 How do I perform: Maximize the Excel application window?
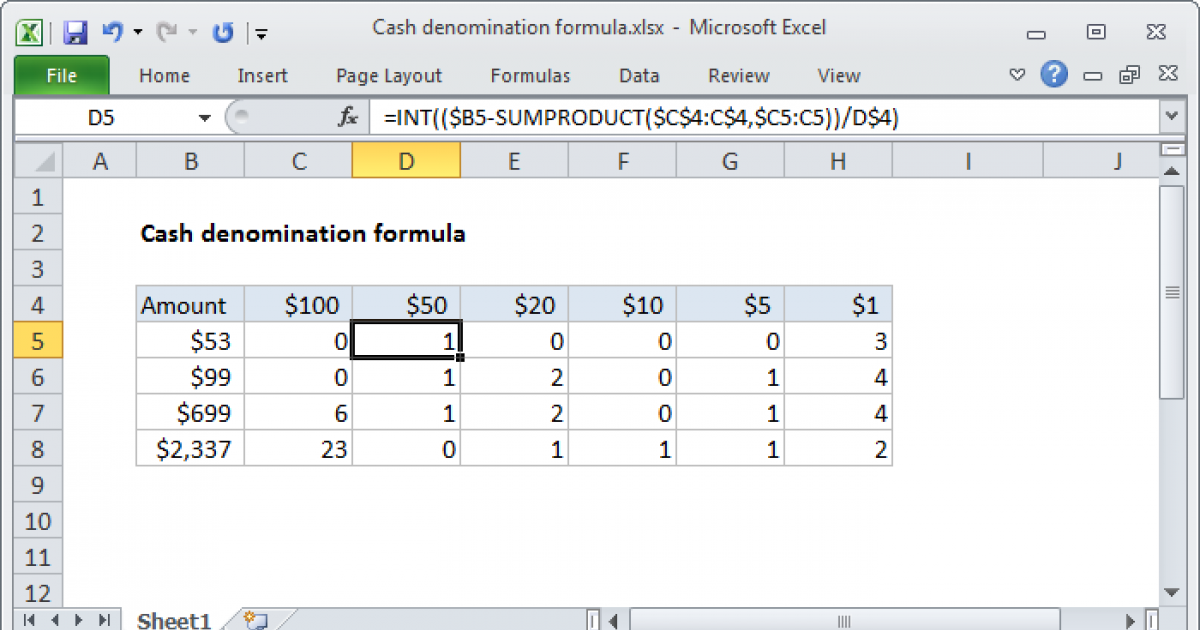pos(1097,32)
